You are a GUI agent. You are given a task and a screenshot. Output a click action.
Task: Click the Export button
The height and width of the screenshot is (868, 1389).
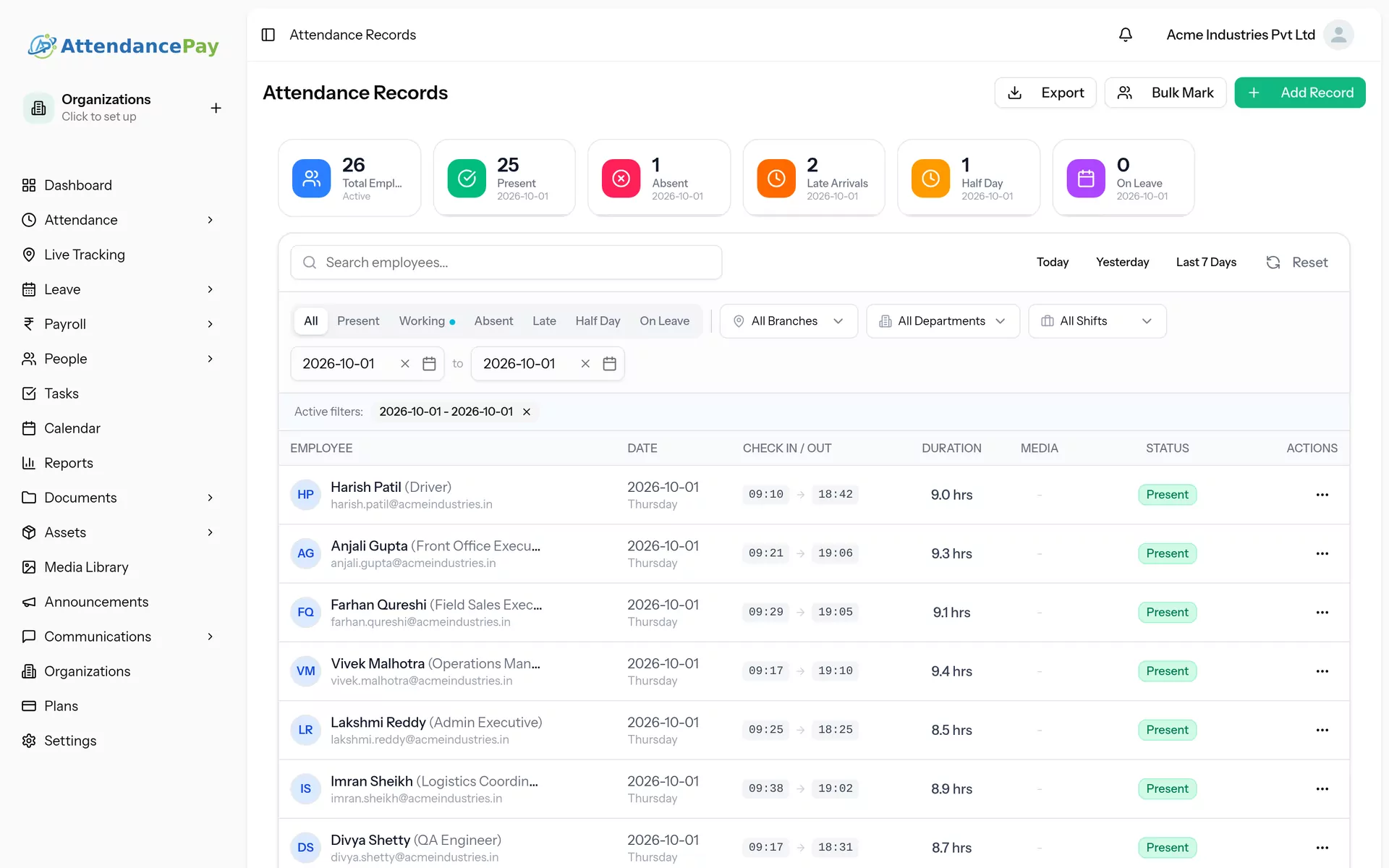[x=1045, y=93]
